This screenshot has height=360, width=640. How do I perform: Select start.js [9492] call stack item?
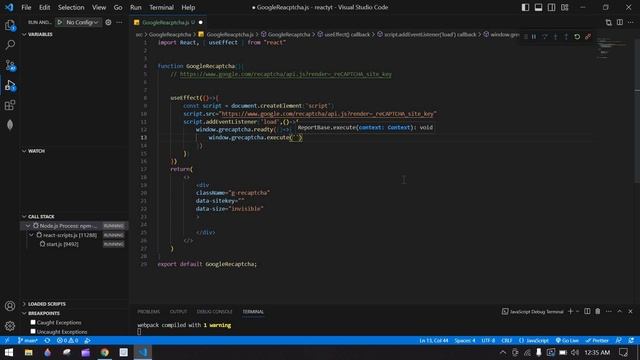click(62, 244)
